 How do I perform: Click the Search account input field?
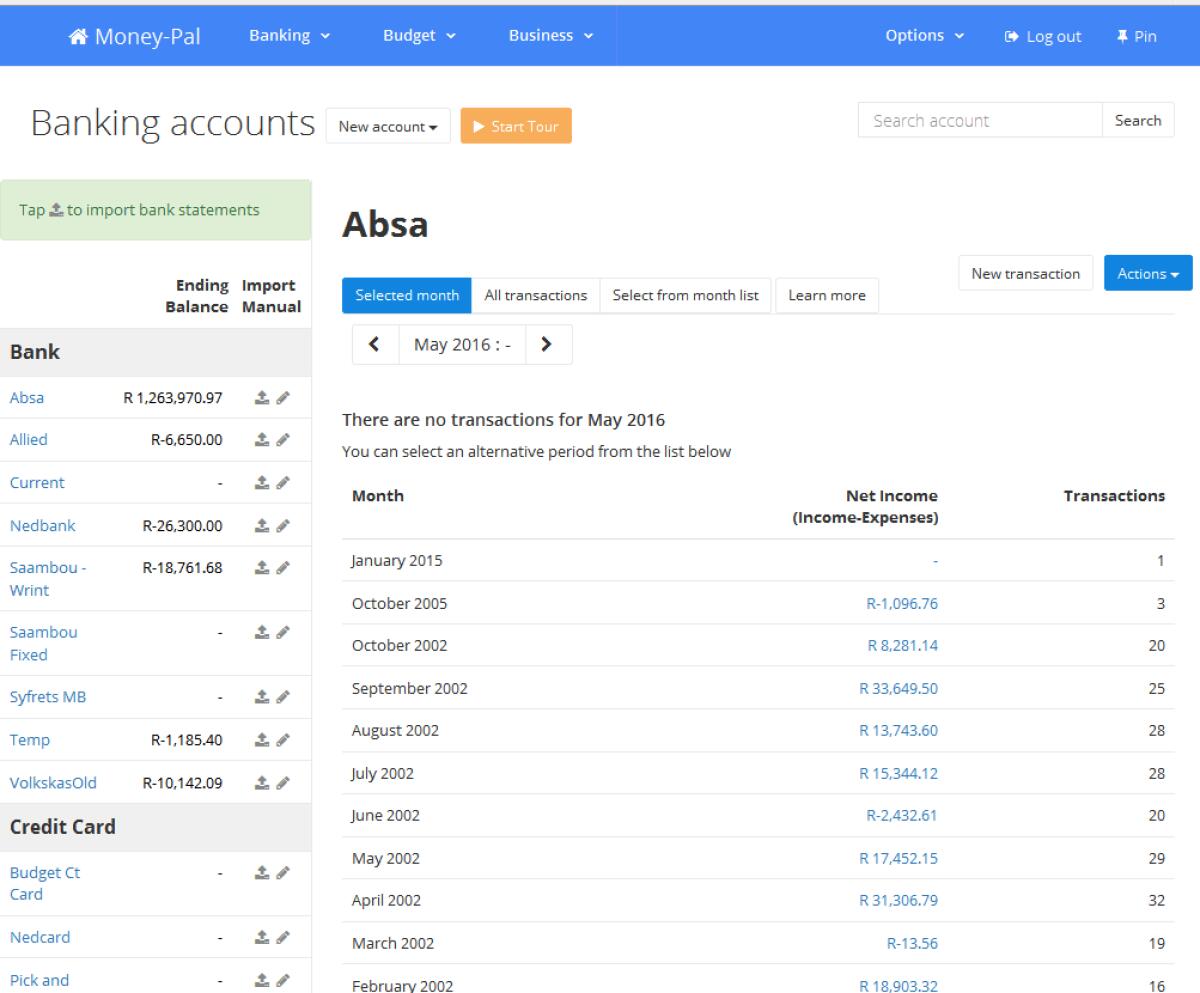tap(979, 121)
